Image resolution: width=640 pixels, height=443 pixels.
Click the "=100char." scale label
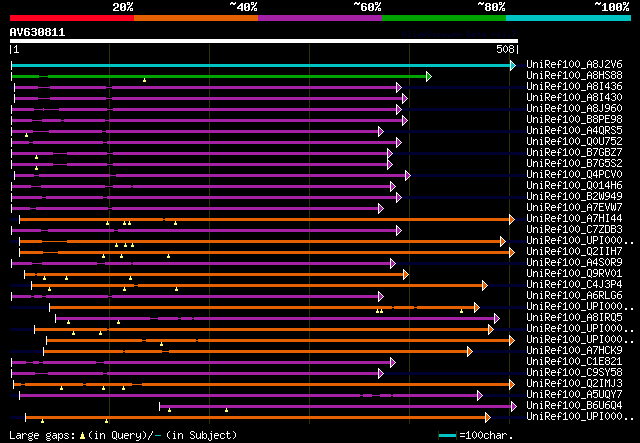click(486, 436)
